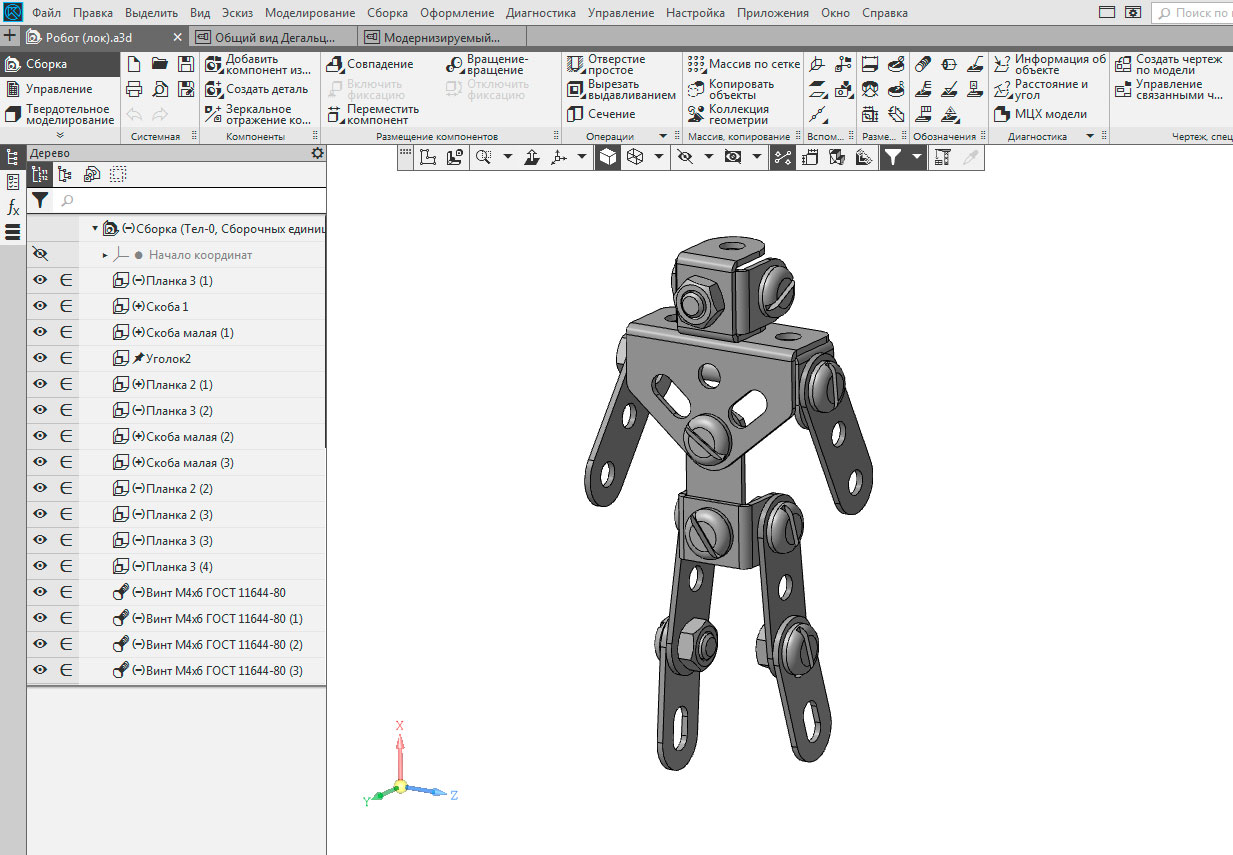Open zoom options dropdown arrow
This screenshot has height=855, width=1233.
click(x=507, y=157)
